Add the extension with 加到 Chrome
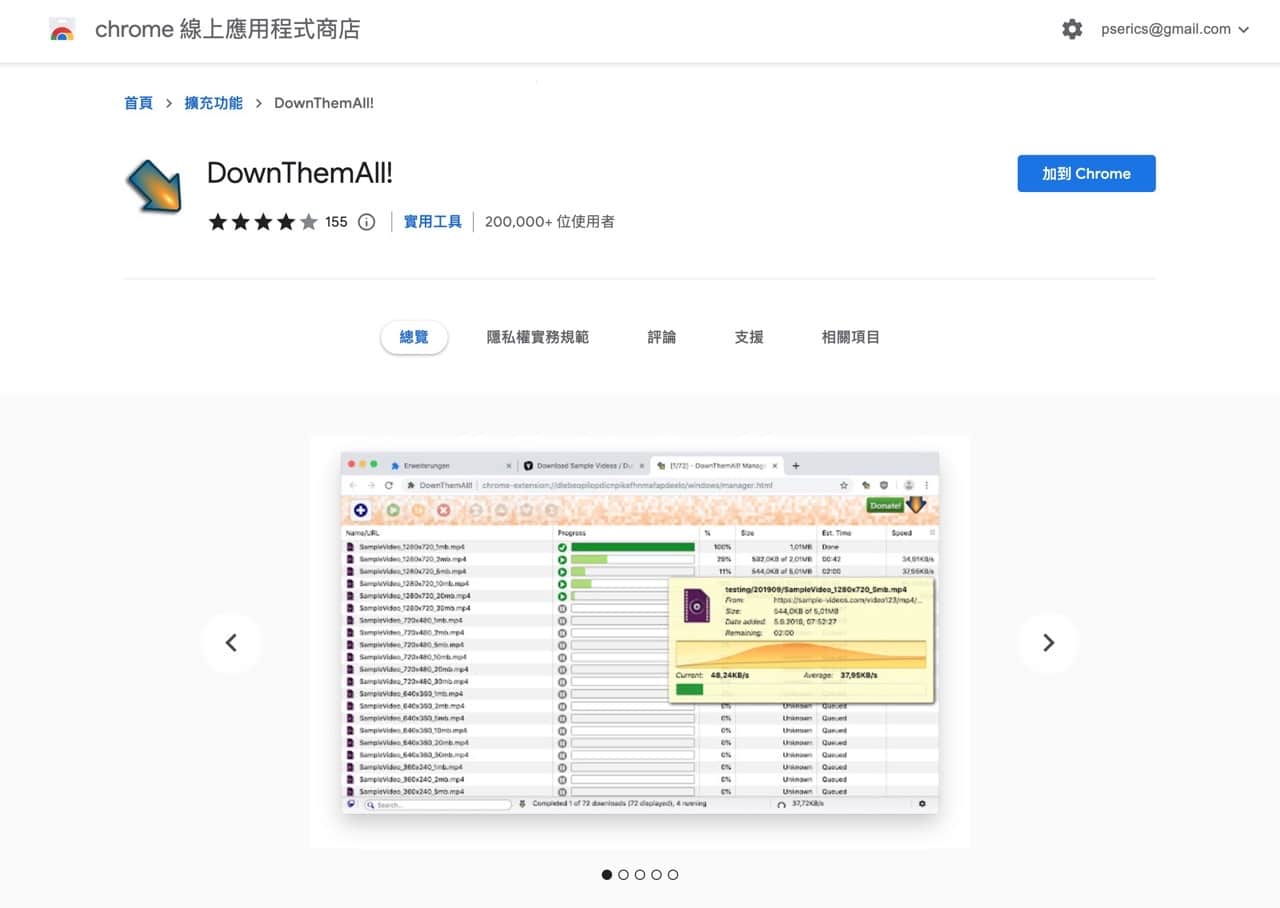1280x908 pixels. 1087,173
